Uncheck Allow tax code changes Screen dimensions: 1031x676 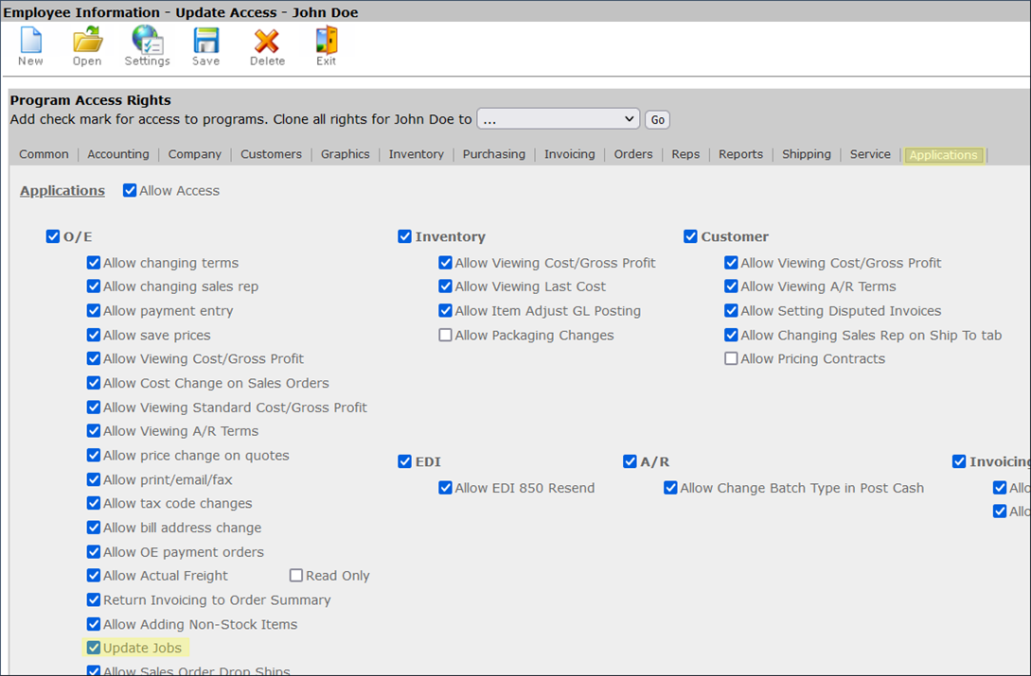coord(93,503)
